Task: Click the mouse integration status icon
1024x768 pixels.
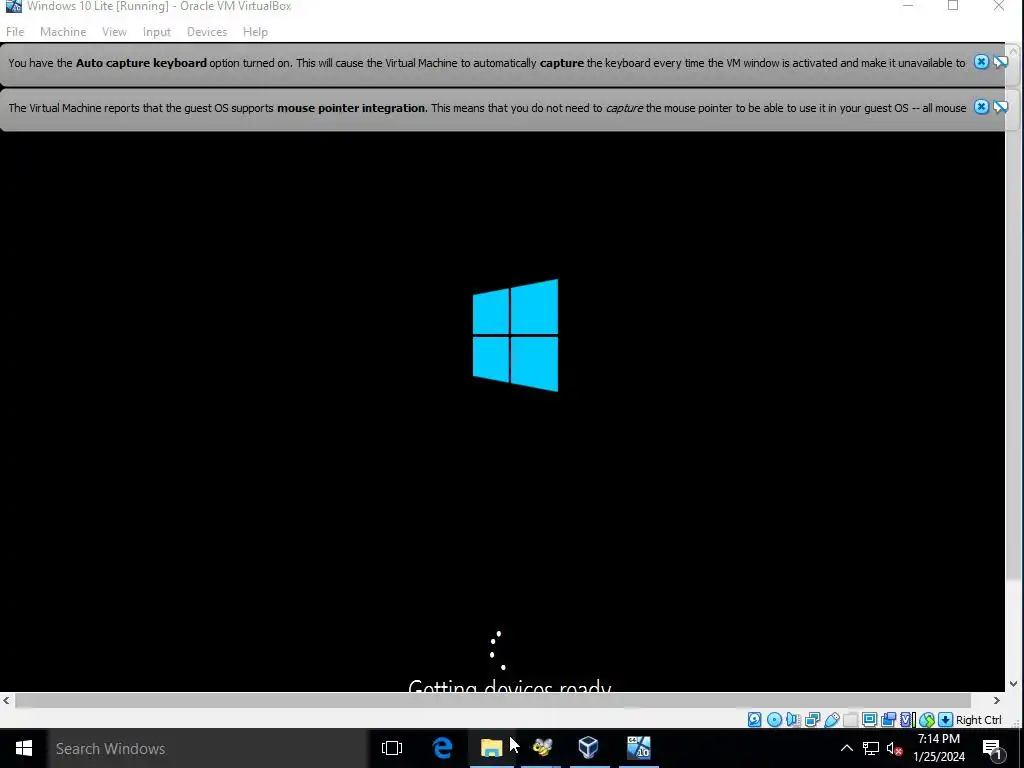Action: click(927, 720)
